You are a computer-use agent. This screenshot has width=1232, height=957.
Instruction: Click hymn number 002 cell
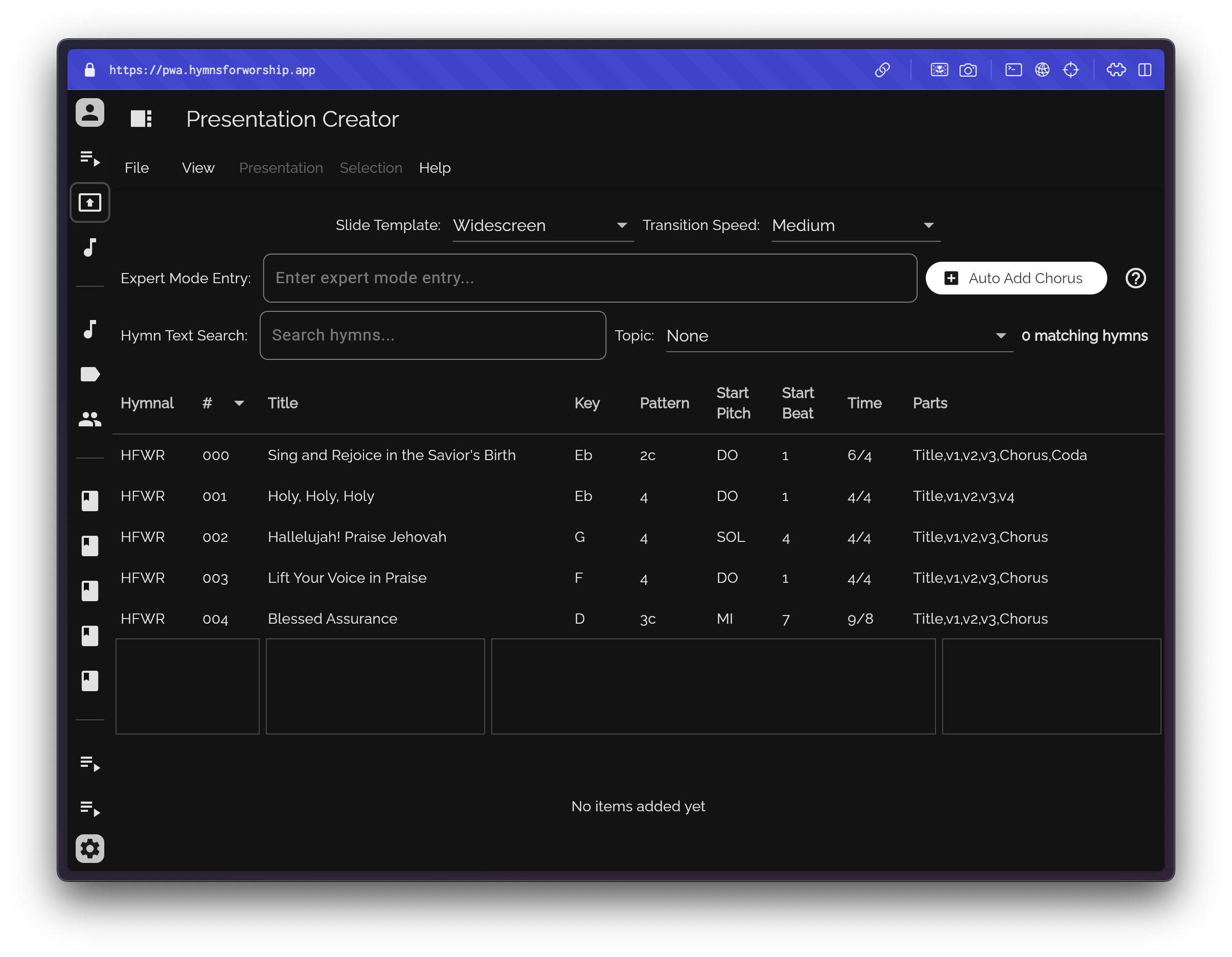pyautogui.click(x=215, y=537)
